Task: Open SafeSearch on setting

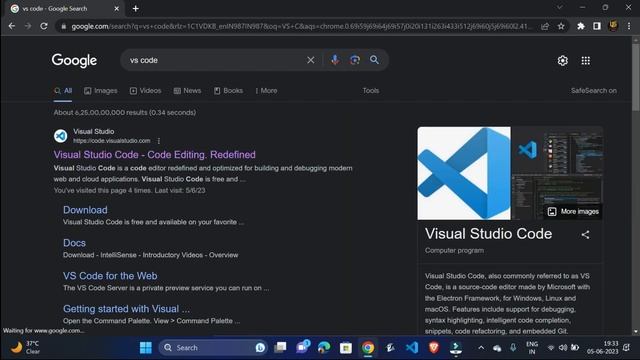Action: click(593, 91)
